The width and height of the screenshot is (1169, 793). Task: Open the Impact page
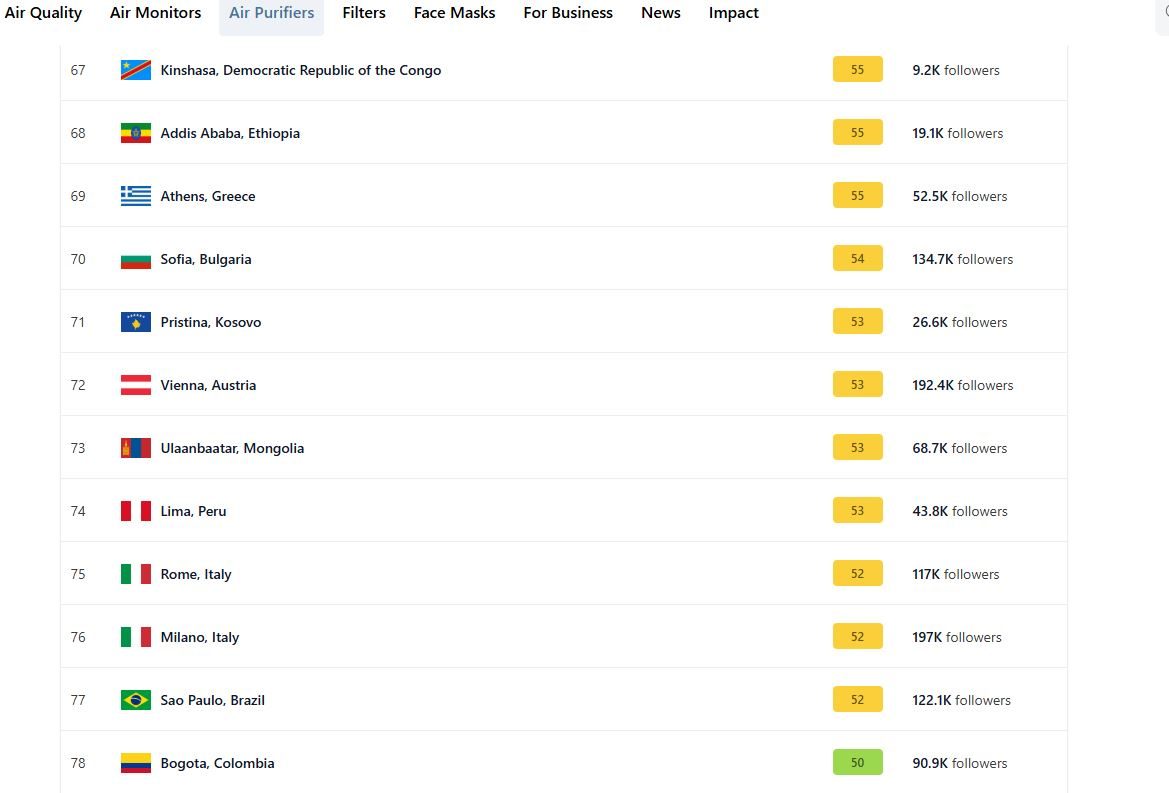(x=734, y=13)
